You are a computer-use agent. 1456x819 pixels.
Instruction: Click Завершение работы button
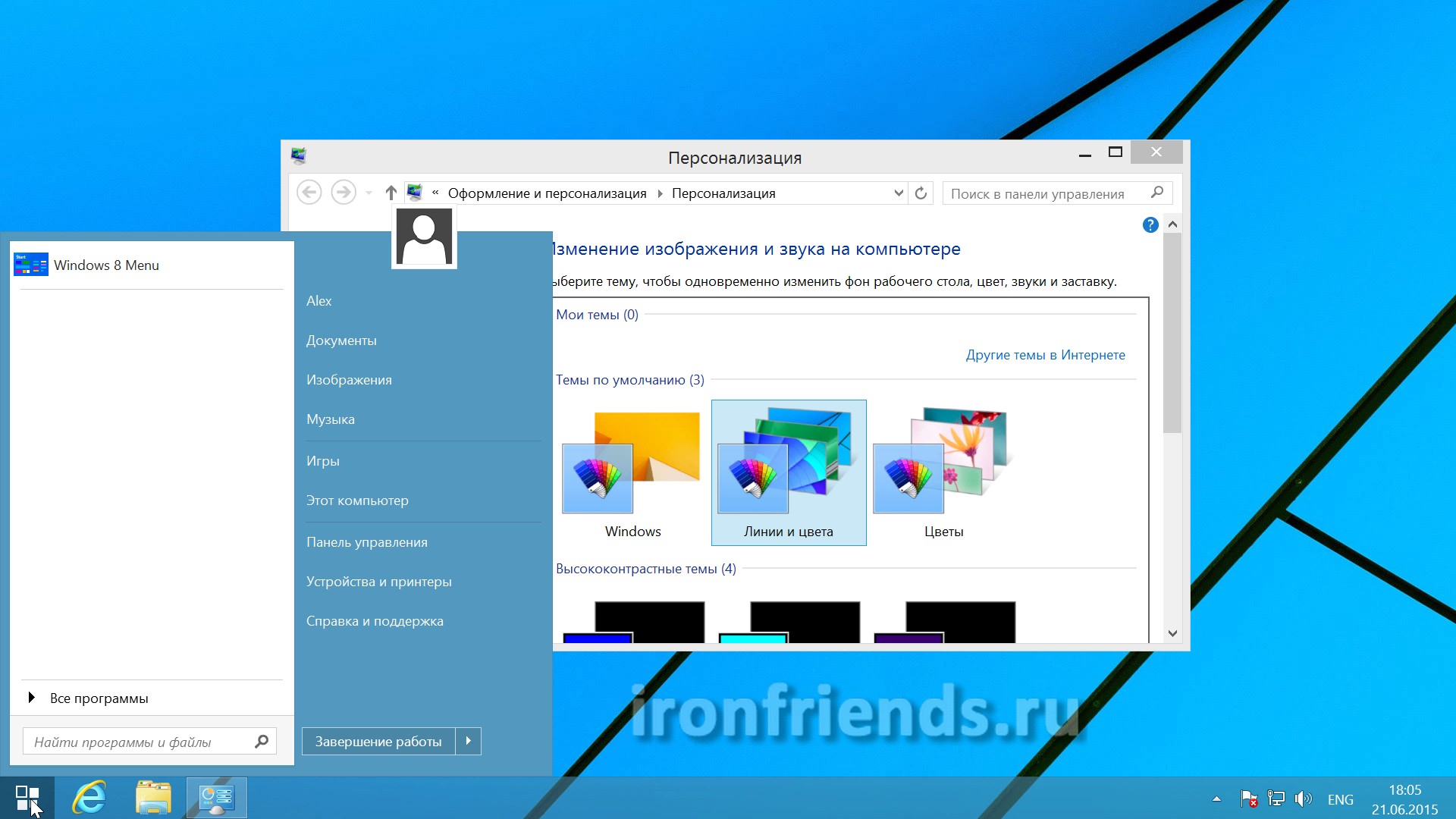coord(378,741)
